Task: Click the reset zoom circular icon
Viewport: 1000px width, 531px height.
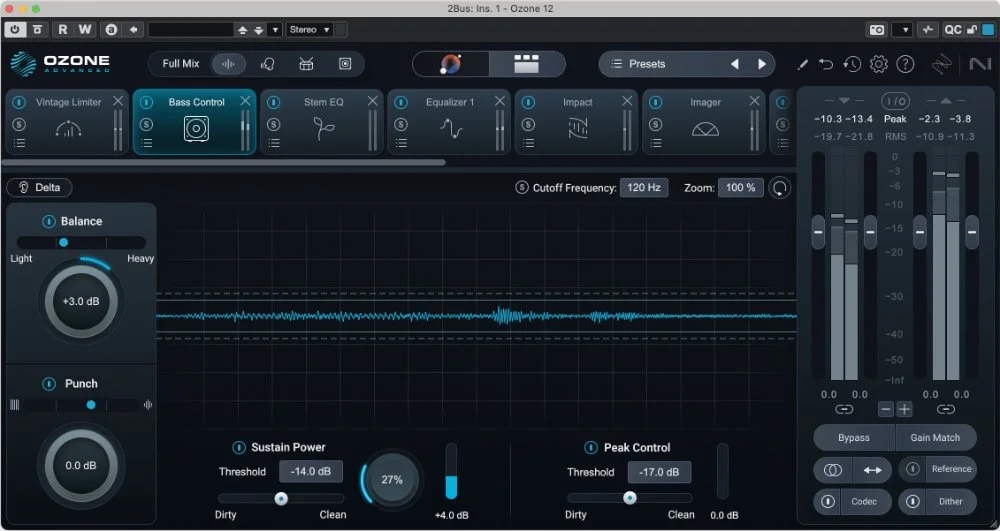Action: [779, 188]
